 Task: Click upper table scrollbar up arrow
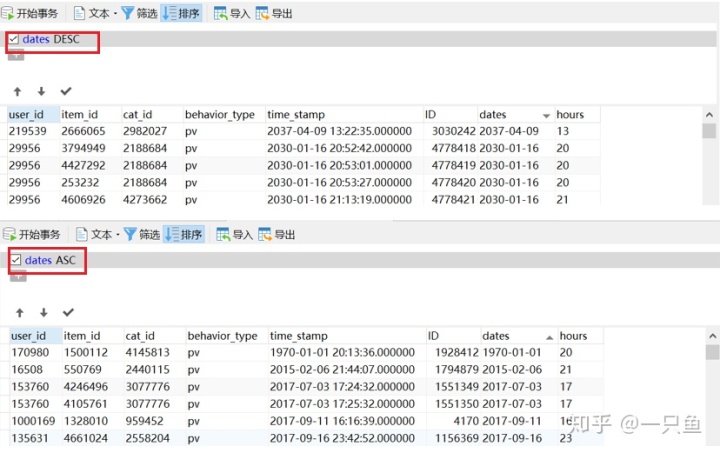709,115
